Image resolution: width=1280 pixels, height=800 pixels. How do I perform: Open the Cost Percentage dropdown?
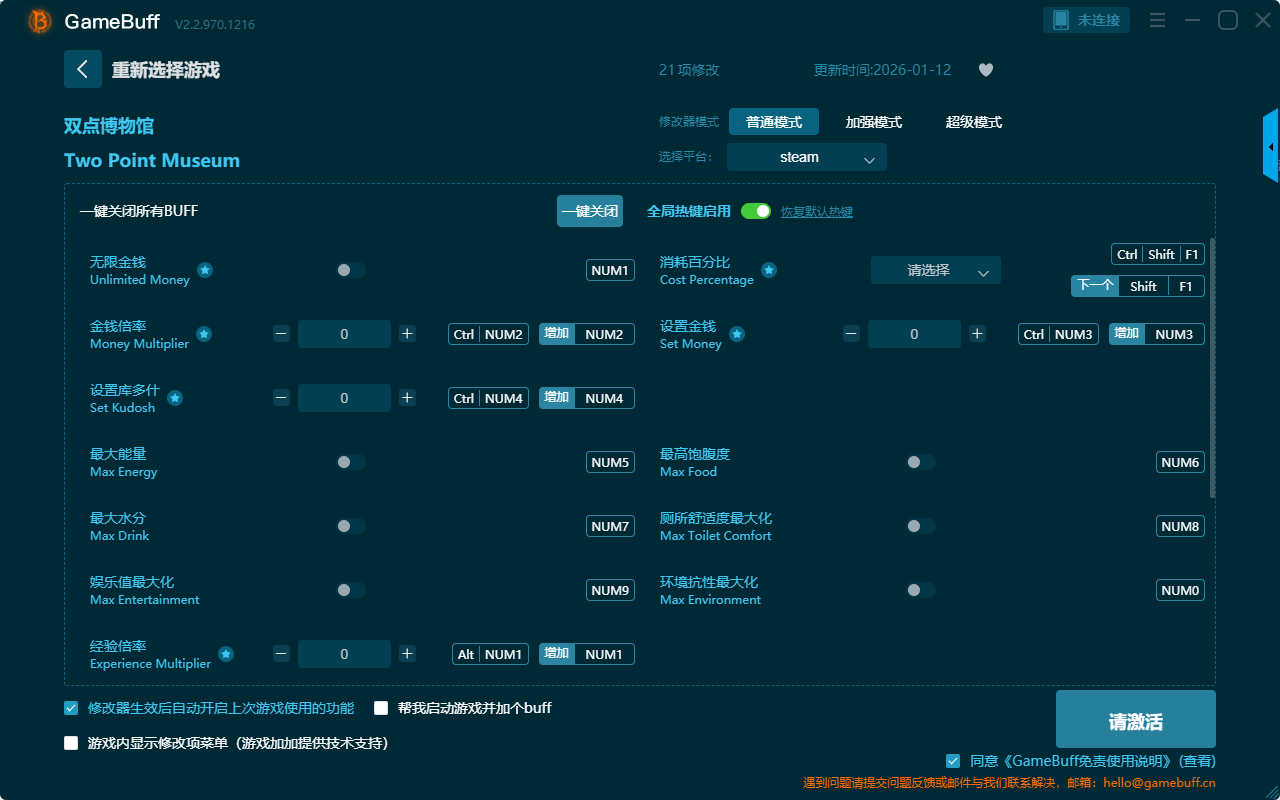click(x=935, y=270)
